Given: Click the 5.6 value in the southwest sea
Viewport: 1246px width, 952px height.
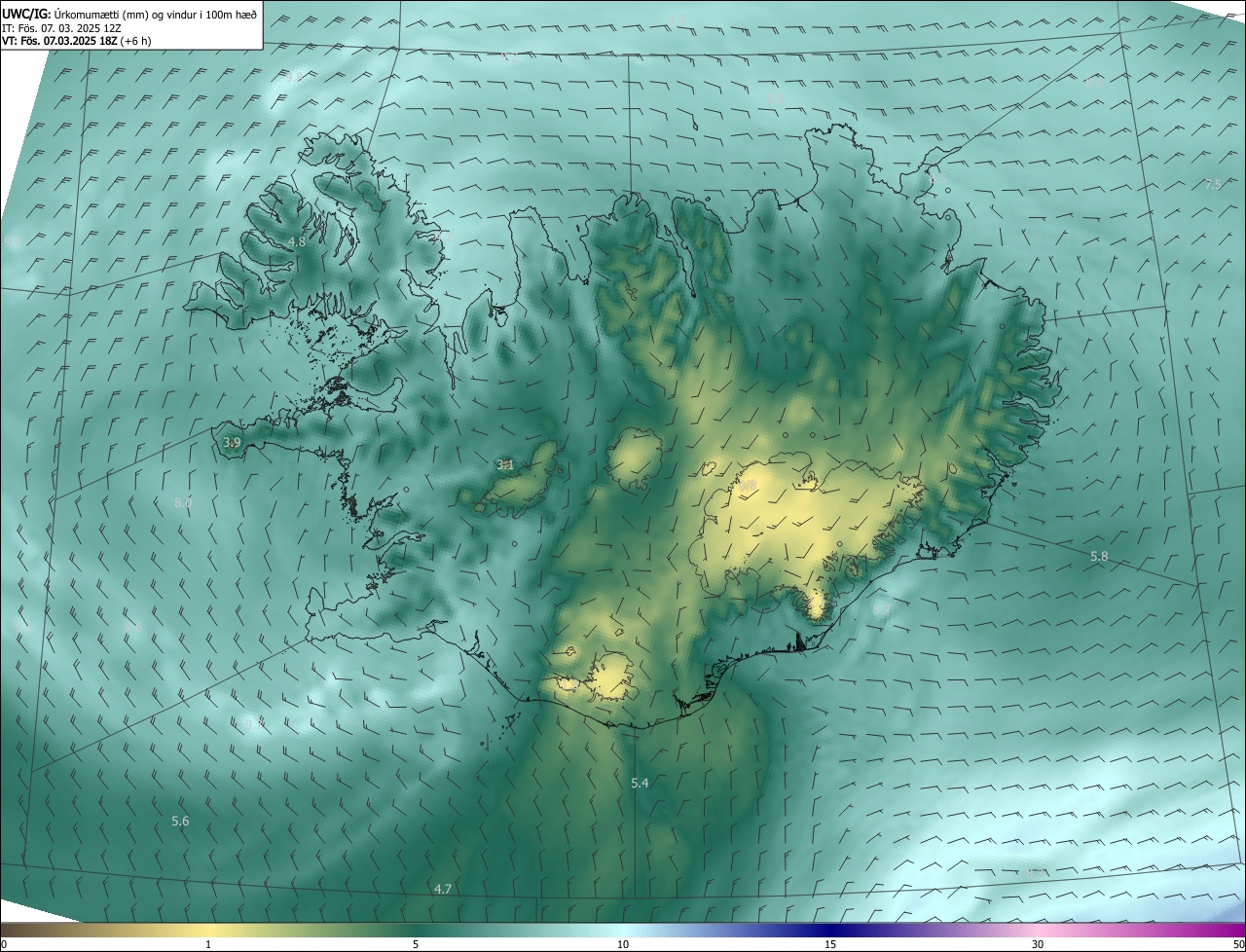Looking at the screenshot, I should point(180,822).
